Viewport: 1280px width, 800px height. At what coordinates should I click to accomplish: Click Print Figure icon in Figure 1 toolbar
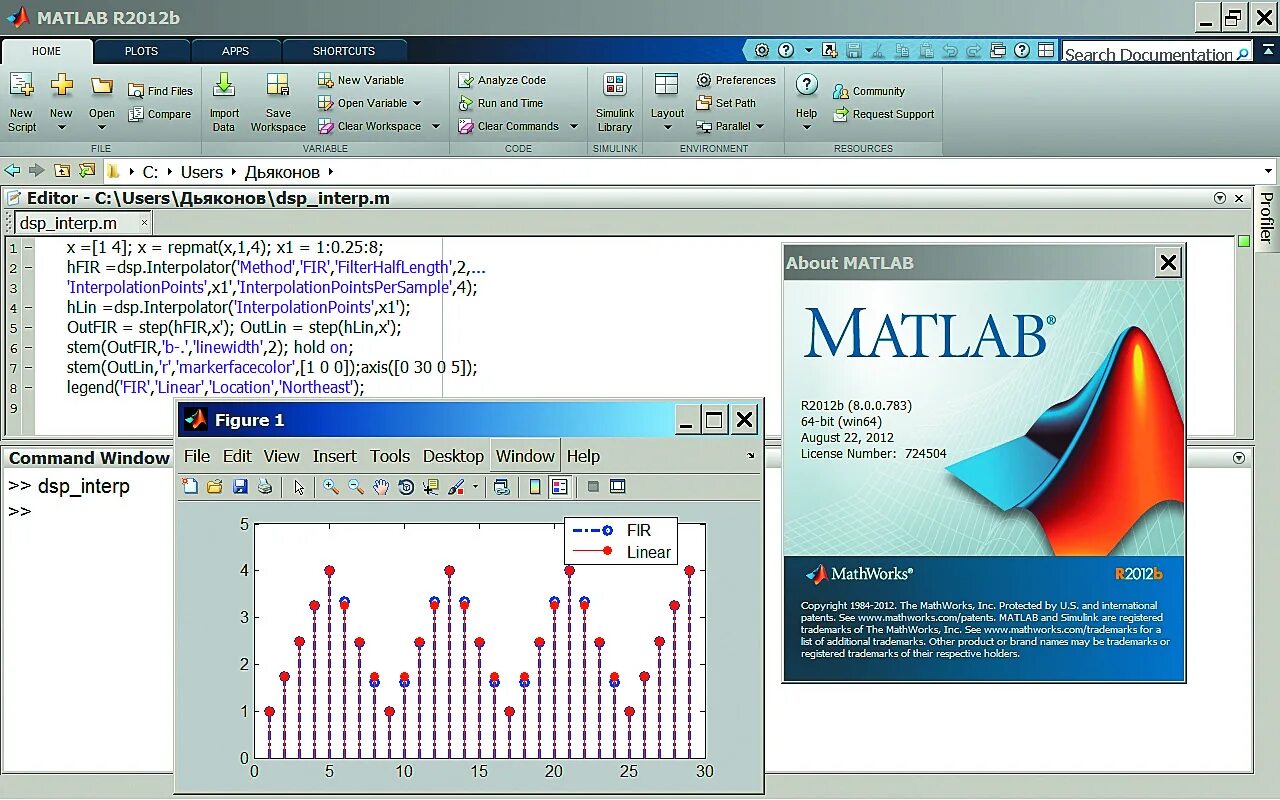(265, 487)
